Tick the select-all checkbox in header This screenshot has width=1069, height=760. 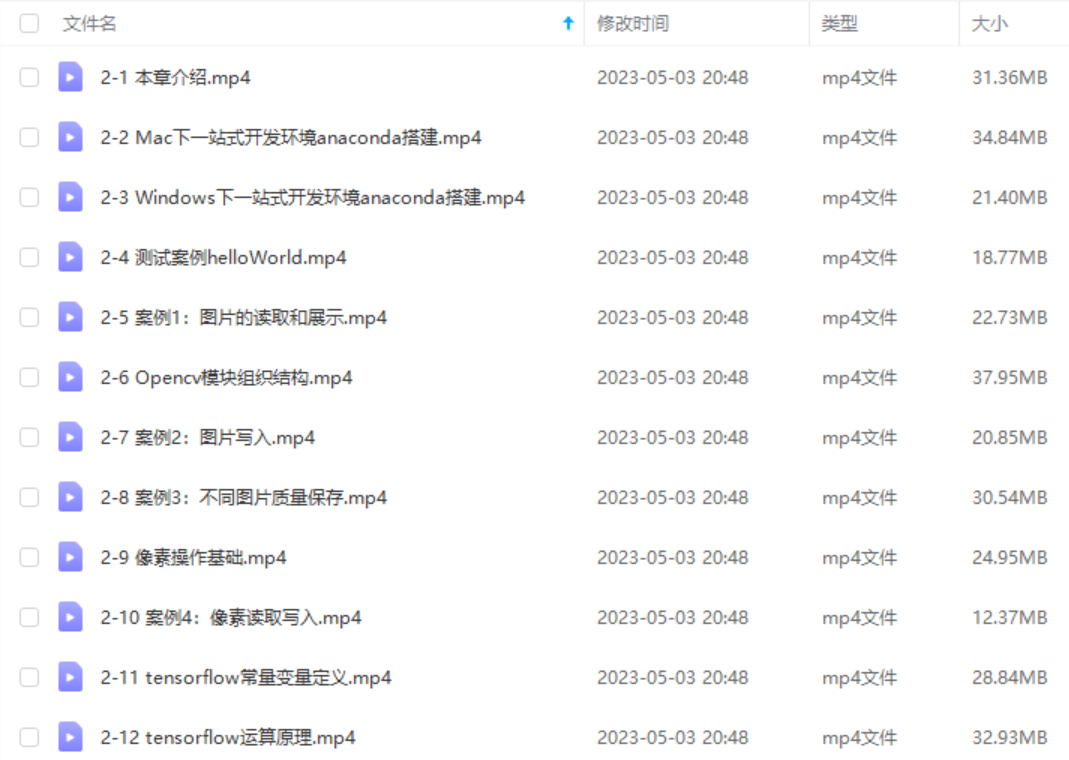pyautogui.click(x=29, y=23)
